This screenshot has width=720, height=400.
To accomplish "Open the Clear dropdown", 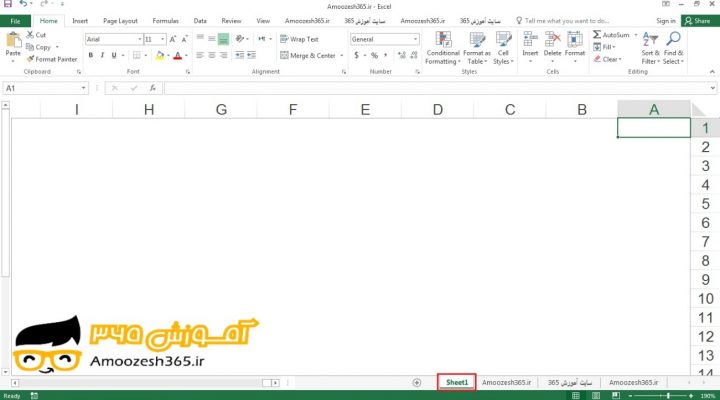I will 607,59.
